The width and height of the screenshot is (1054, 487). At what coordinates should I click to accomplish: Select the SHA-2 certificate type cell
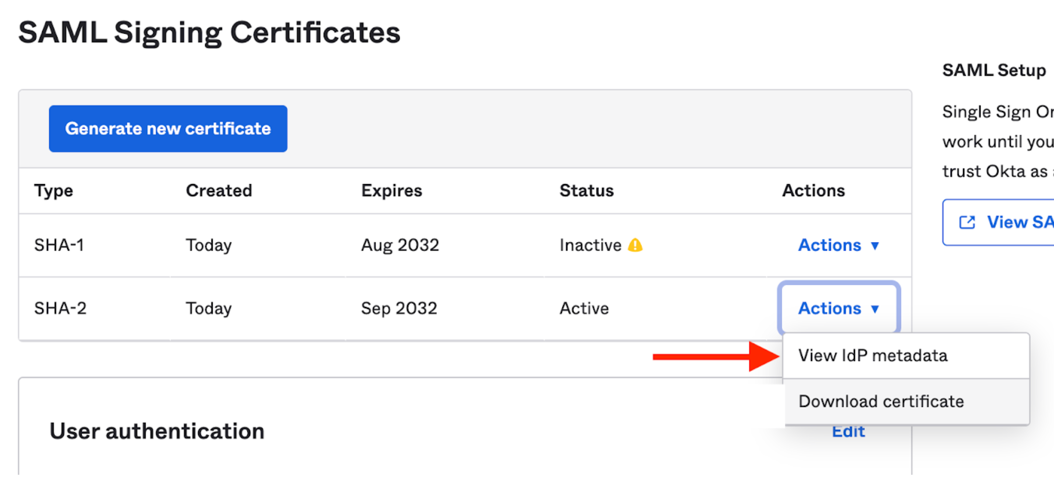(60, 308)
